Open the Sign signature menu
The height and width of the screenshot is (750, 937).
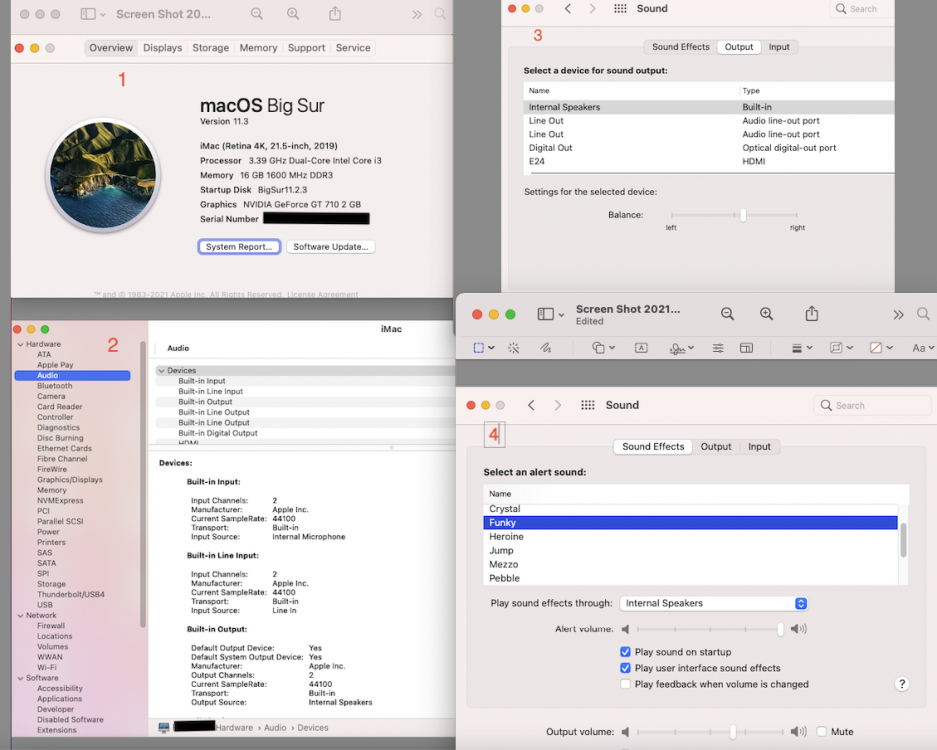[681, 348]
